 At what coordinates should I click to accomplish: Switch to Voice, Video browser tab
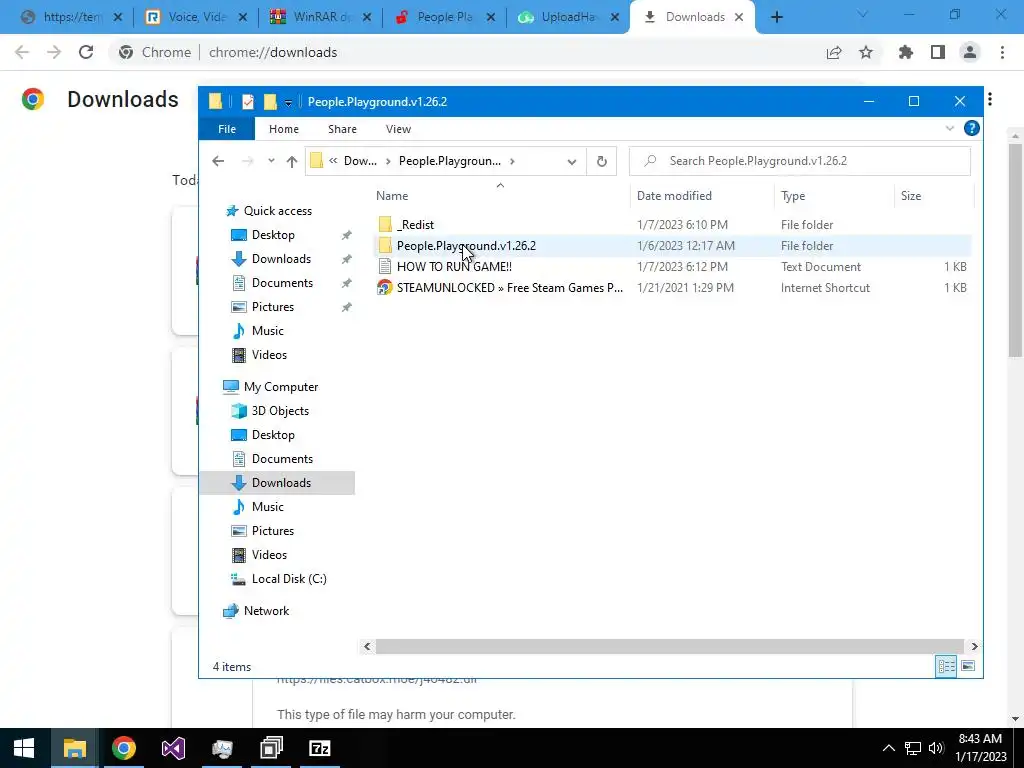pos(196,17)
